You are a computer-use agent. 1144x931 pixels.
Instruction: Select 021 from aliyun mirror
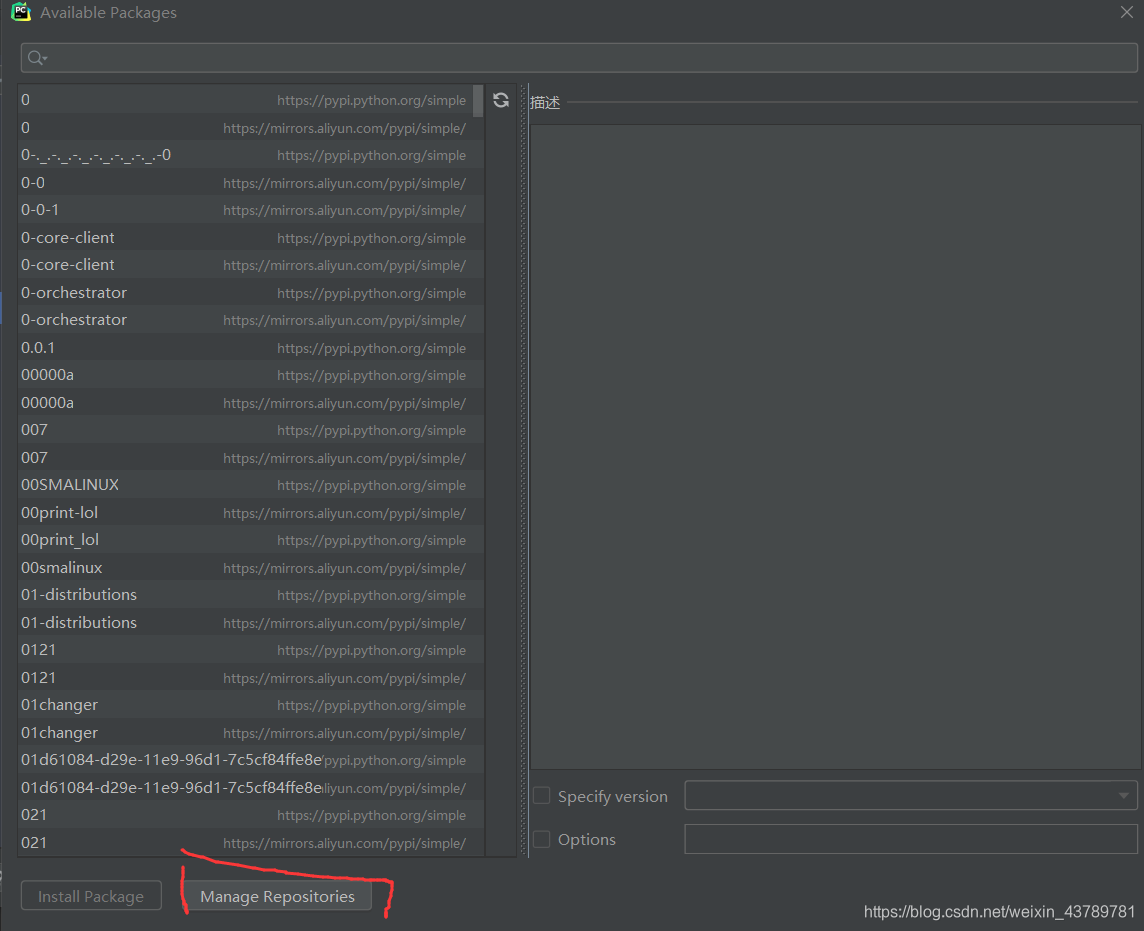[x=251, y=842]
